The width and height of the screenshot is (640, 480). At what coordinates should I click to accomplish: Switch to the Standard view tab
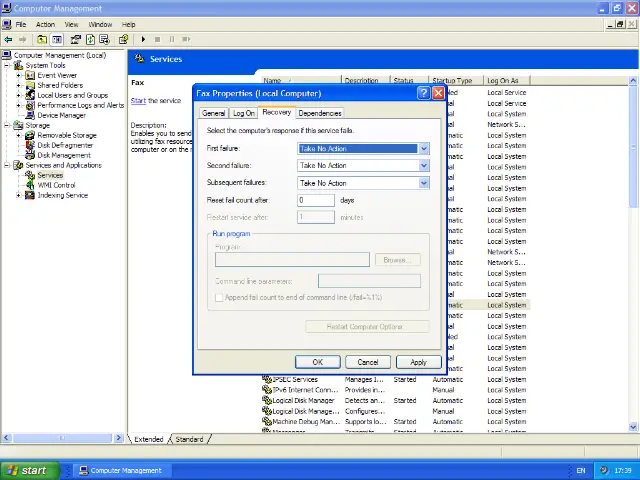189,439
